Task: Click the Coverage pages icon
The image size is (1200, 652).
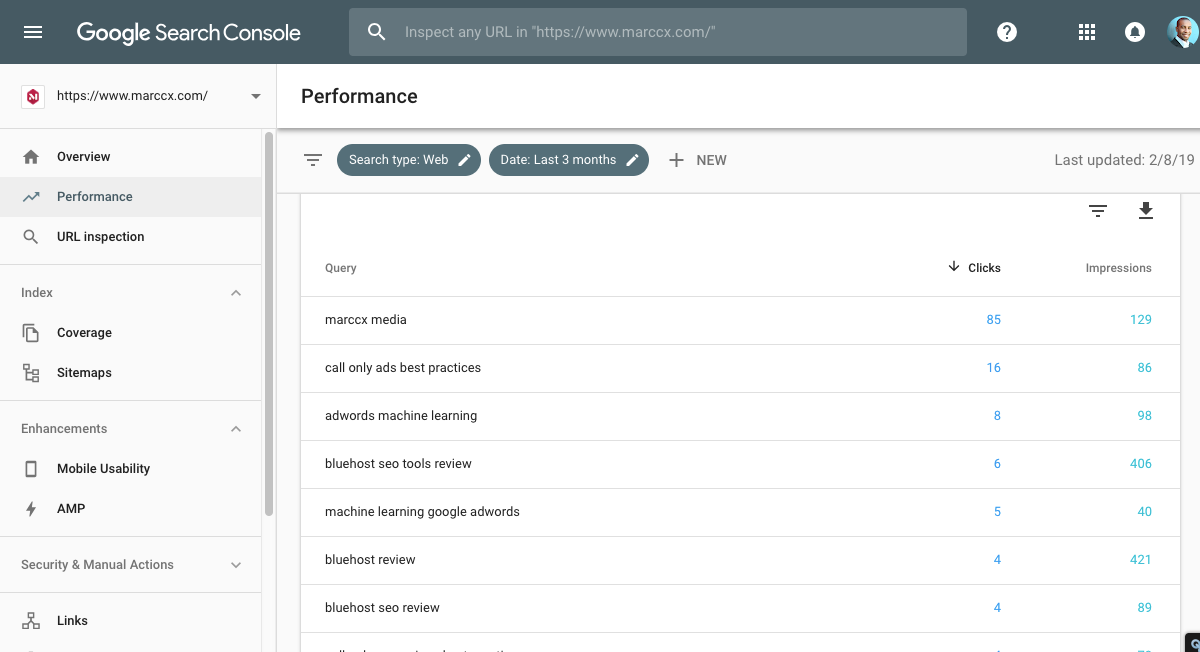Action: (31, 333)
